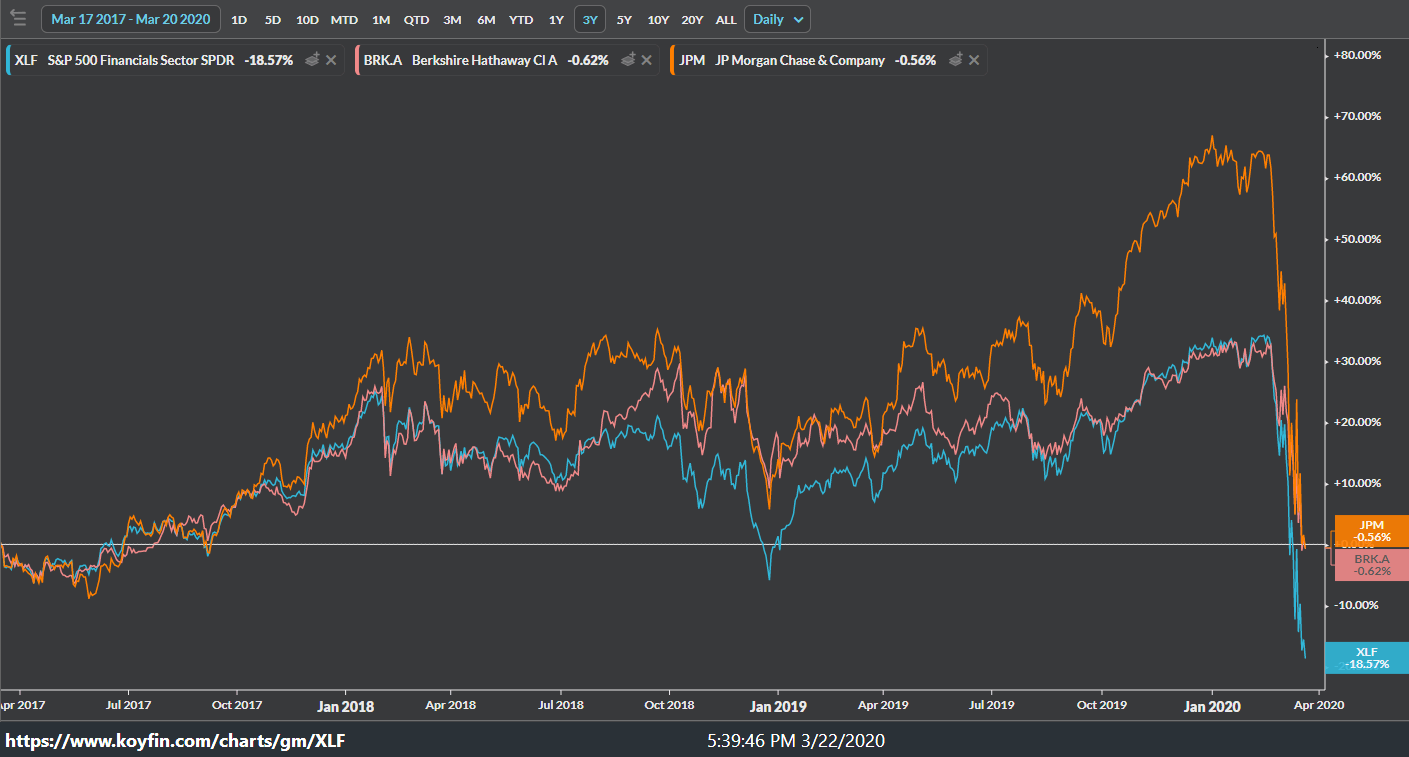The width and height of the screenshot is (1409, 757).
Task: Click the Jan 2018 time axis label
Action: (x=345, y=706)
